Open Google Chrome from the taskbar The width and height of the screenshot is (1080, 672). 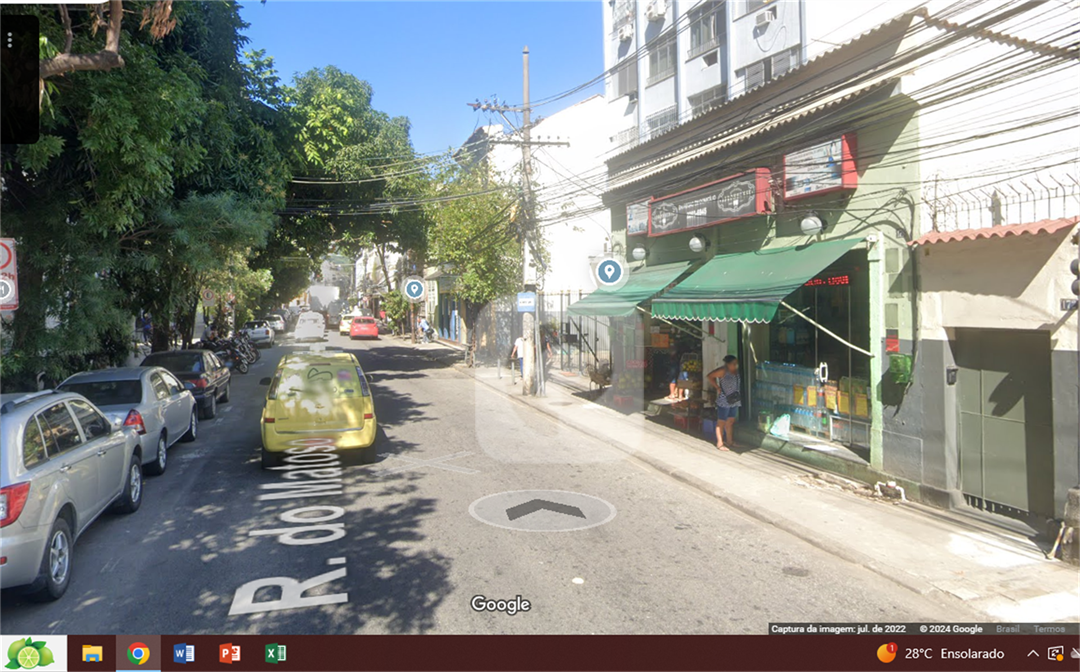tap(138, 653)
